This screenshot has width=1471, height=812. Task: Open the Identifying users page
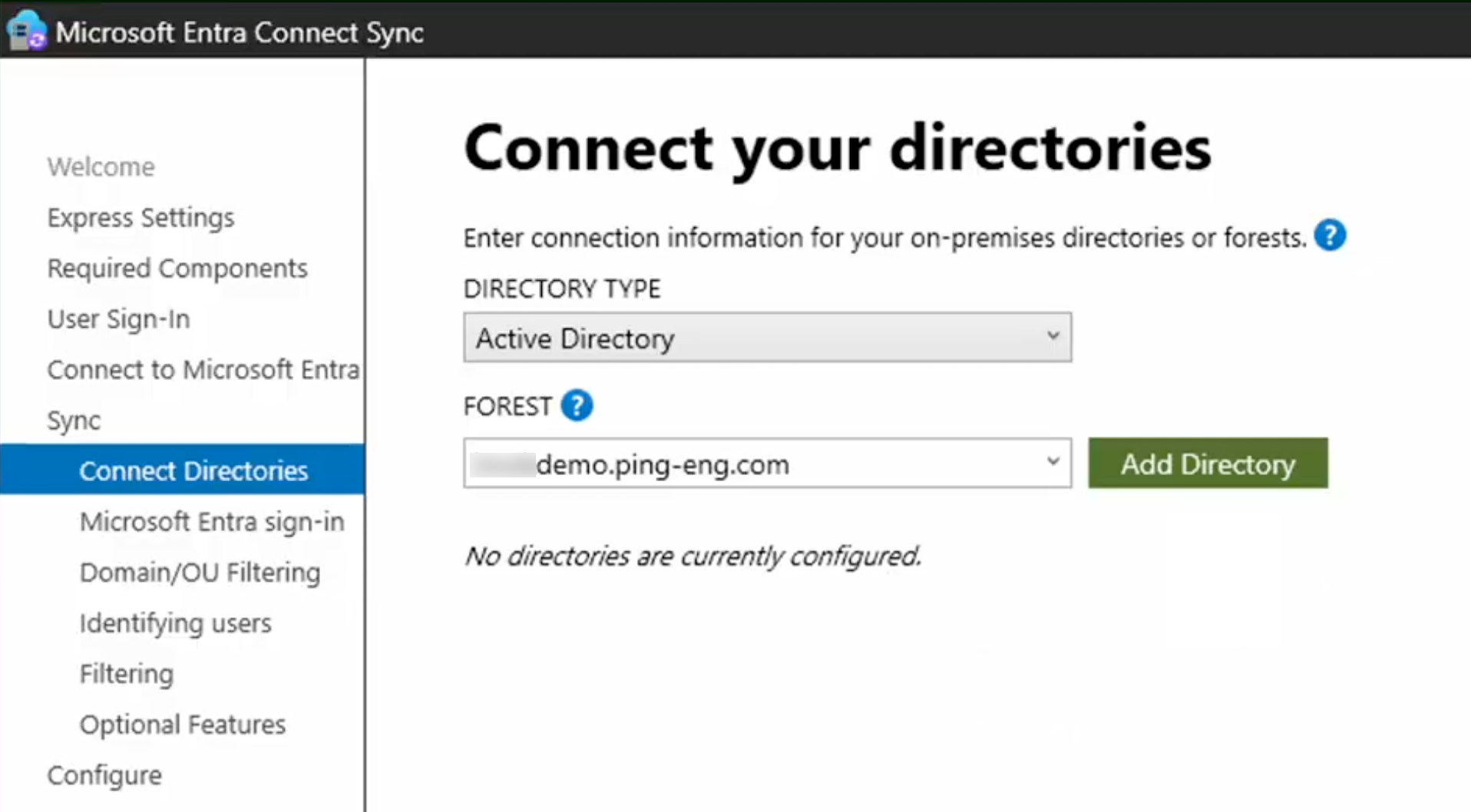coord(175,622)
